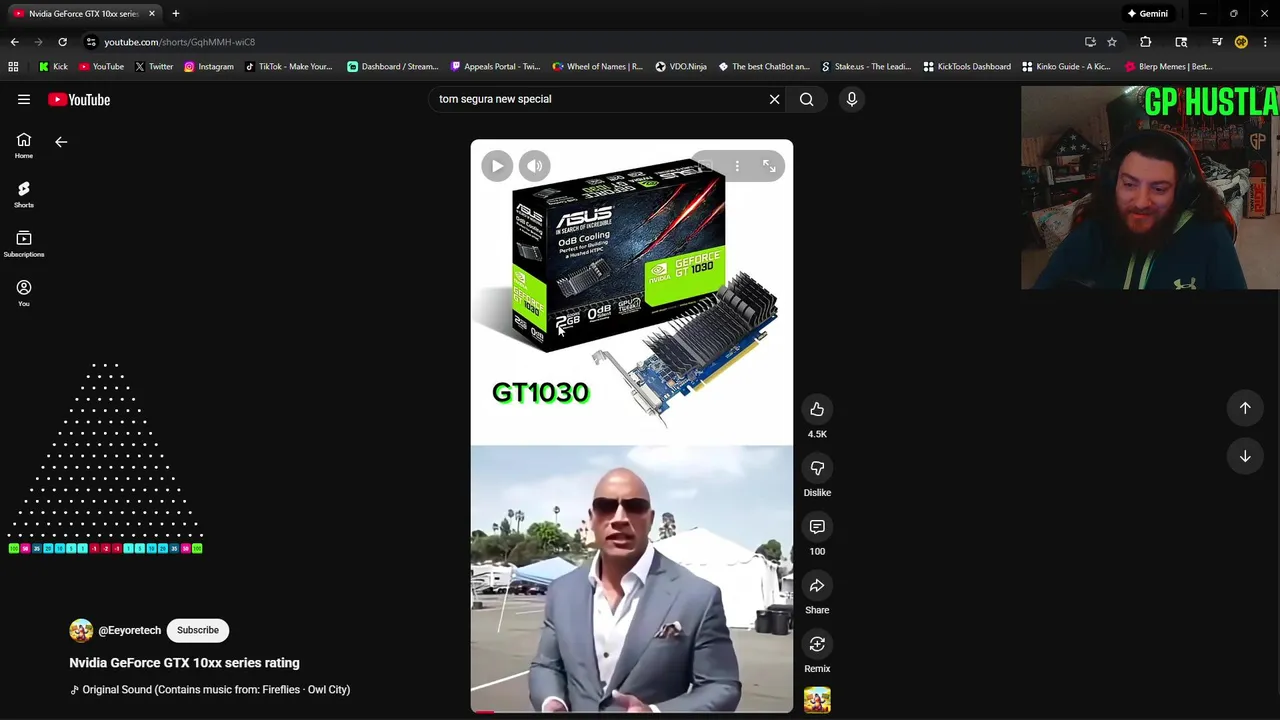Go back with the Shorts back arrow
The image size is (1280, 720).
click(61, 142)
